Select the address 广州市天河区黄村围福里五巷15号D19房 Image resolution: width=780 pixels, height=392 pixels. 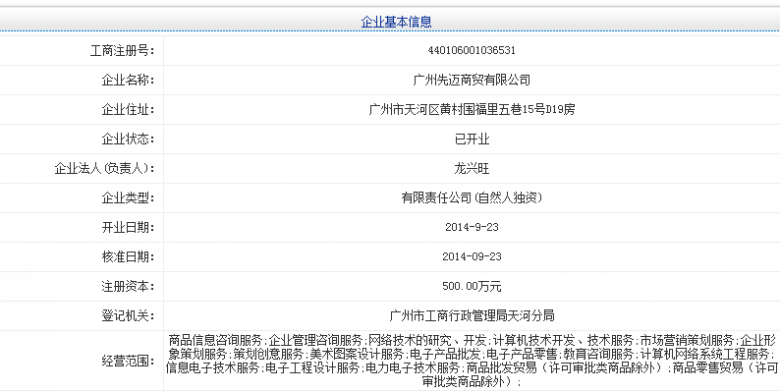(472, 109)
